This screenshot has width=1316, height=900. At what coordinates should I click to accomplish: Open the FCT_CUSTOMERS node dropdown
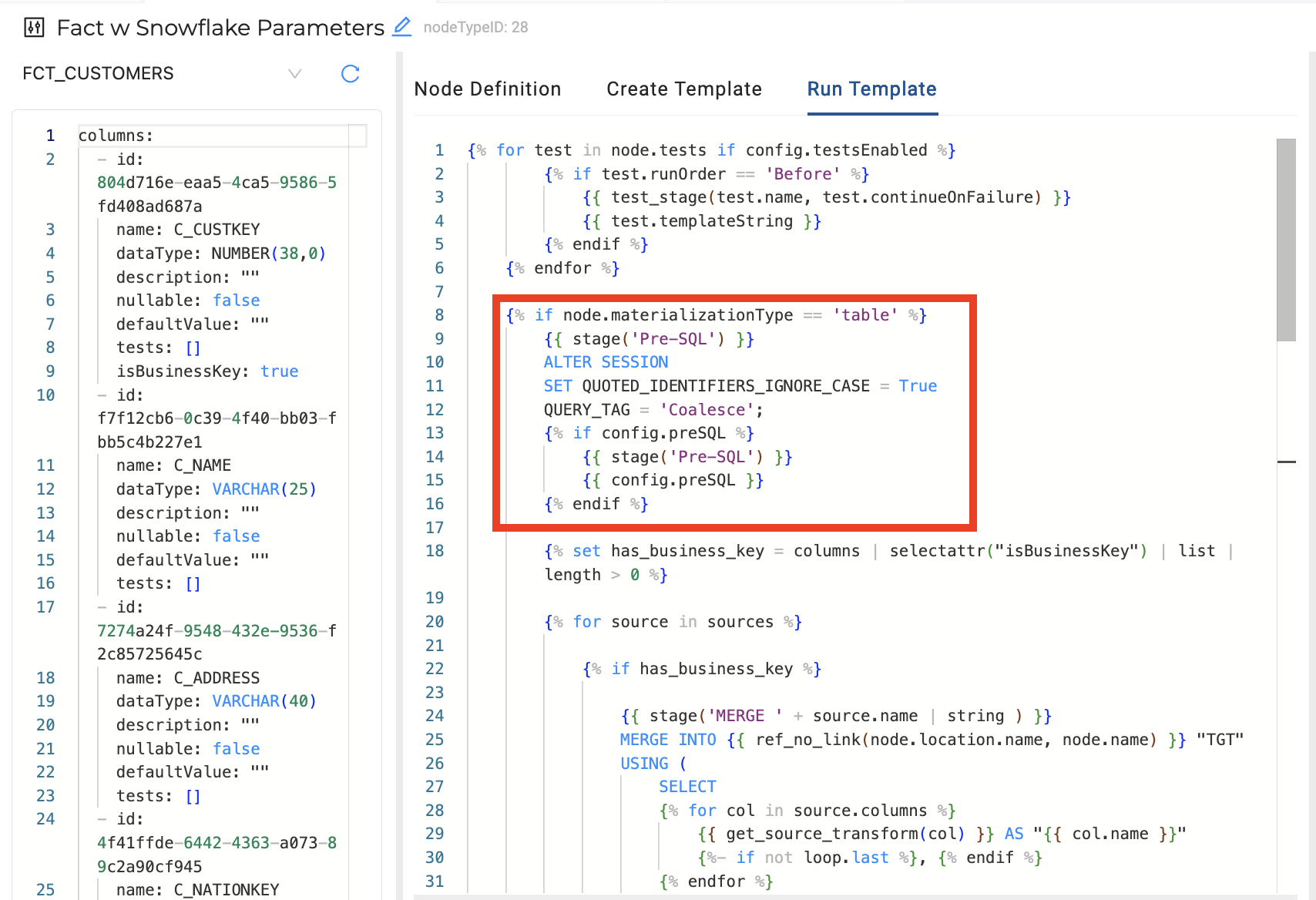coord(294,74)
